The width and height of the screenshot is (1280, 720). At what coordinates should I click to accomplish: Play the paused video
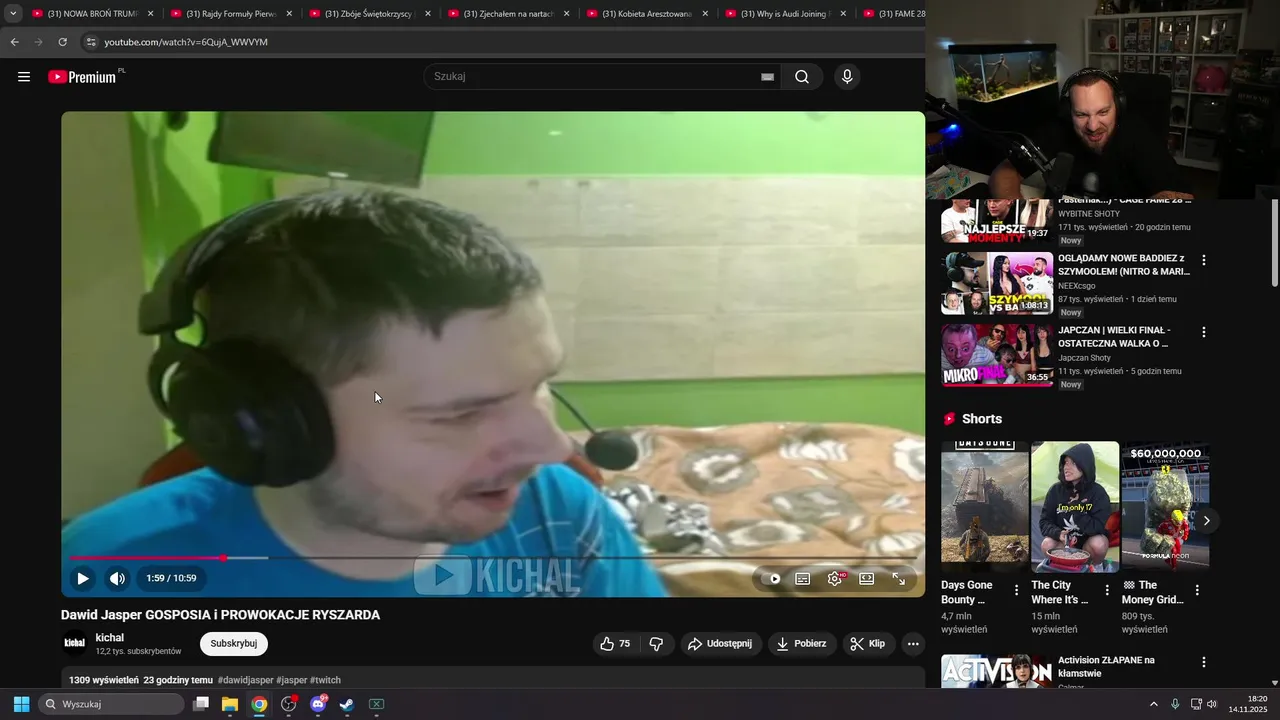[x=83, y=578]
